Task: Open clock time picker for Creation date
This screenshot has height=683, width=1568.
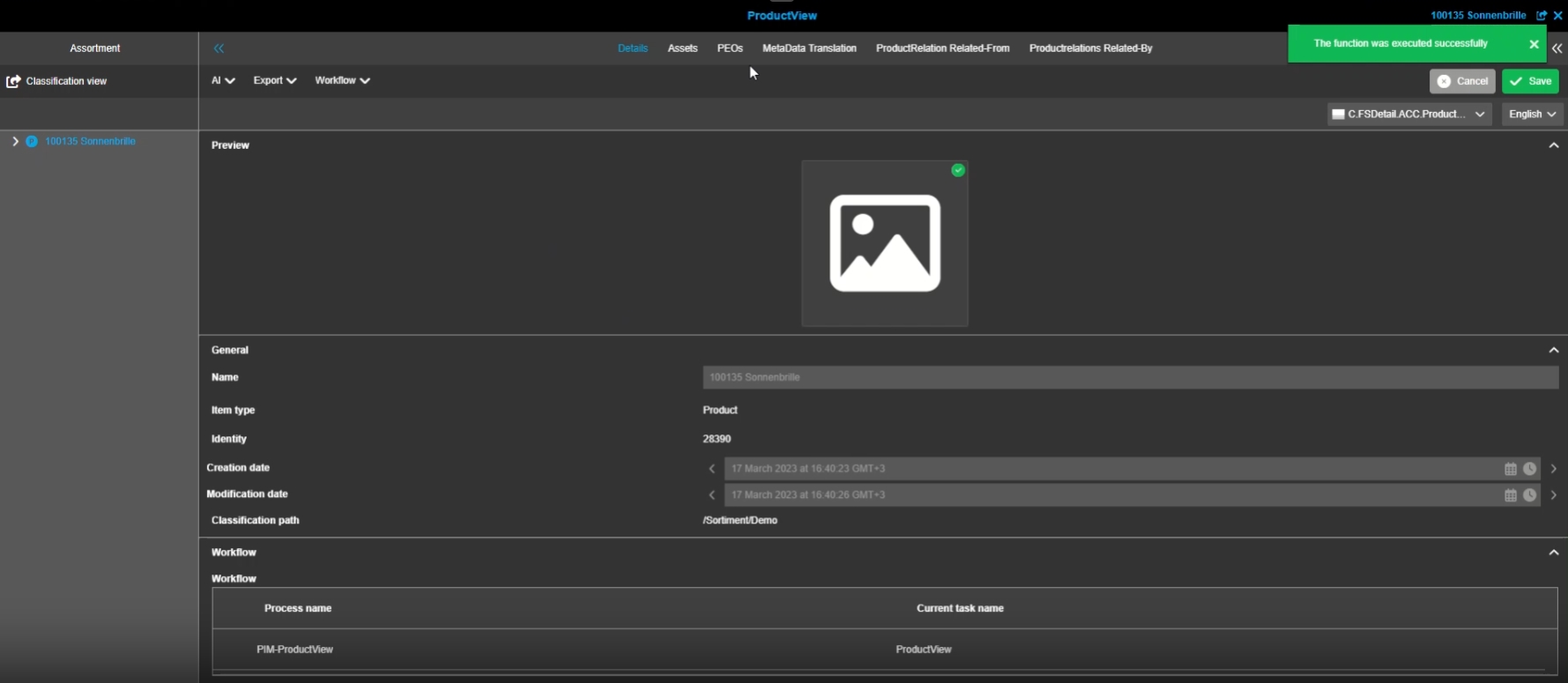Action: coord(1529,469)
